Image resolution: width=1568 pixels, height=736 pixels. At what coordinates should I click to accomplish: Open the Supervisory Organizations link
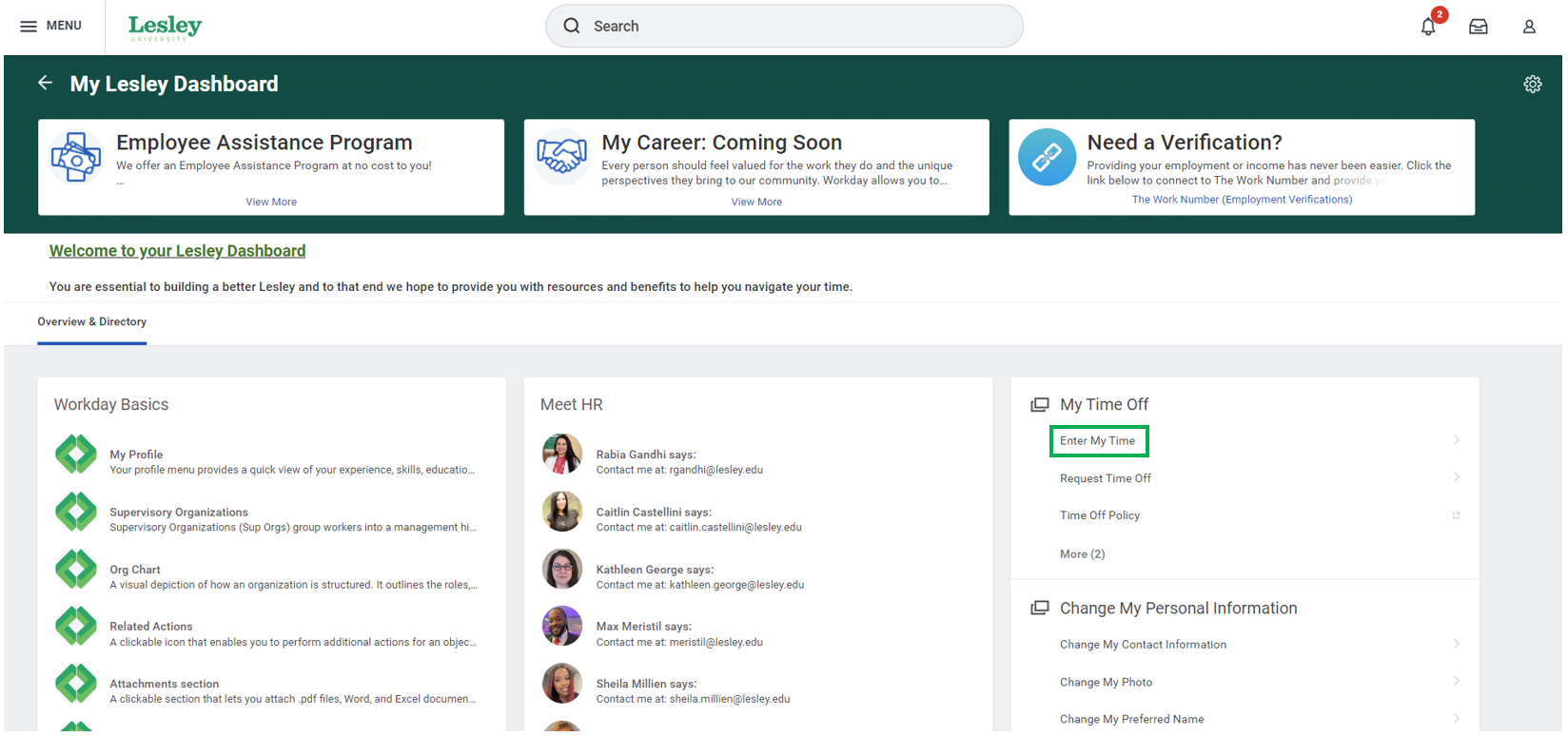(x=179, y=513)
